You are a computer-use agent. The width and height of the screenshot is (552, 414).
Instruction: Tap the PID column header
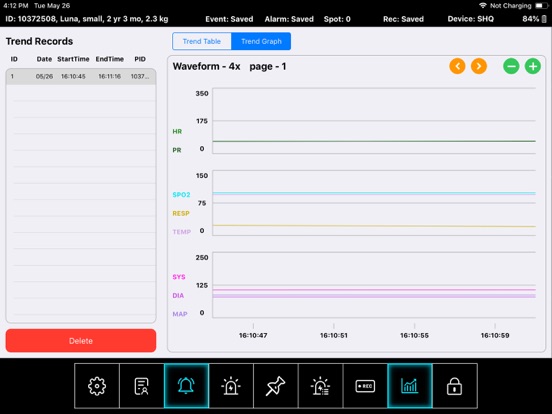point(140,59)
